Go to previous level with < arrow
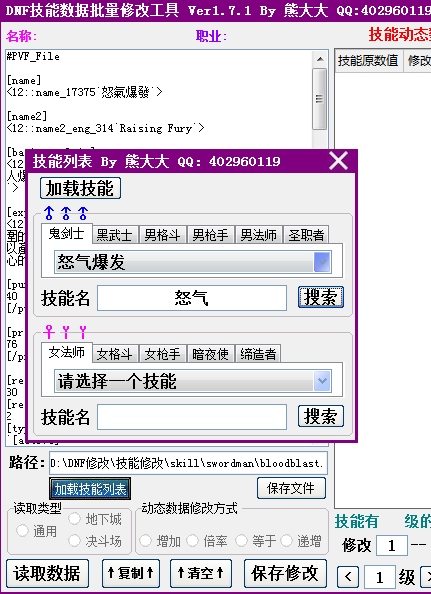Screen dimensions: 431x594 [348, 577]
